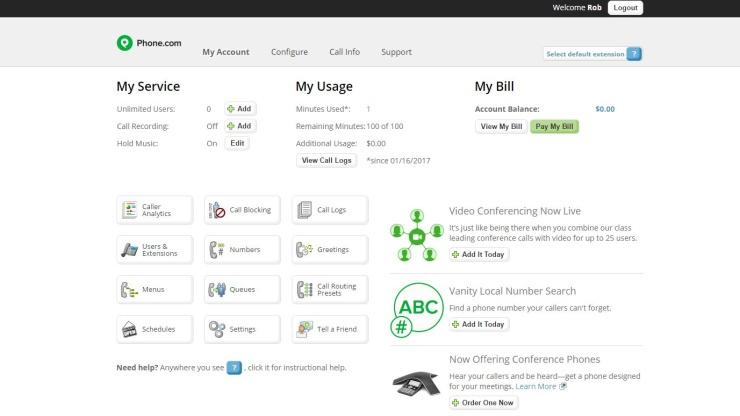Open the Numbers tile icon
This screenshot has height=416, width=740.
coord(217,250)
